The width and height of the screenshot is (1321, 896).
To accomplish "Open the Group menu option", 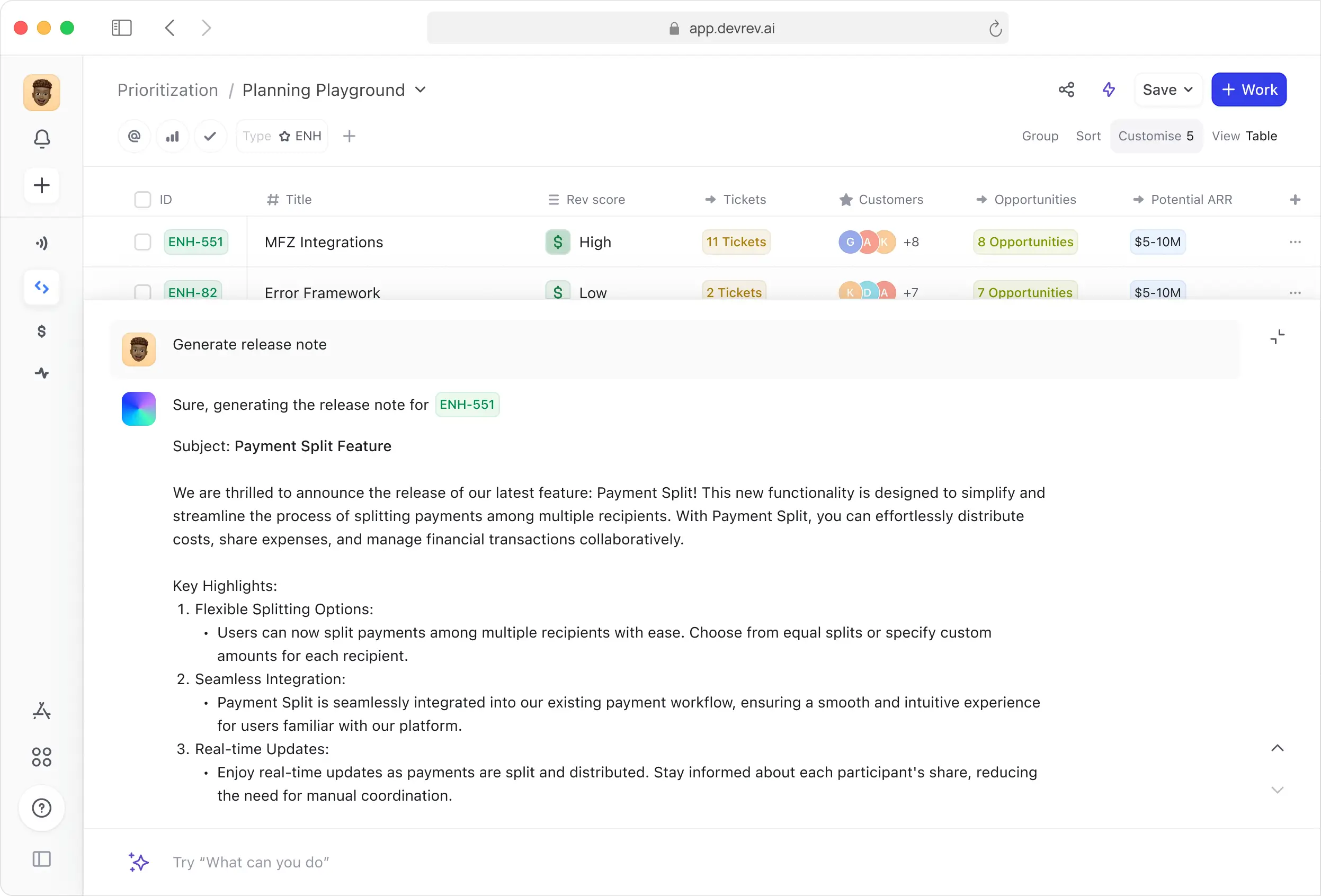I will point(1040,137).
